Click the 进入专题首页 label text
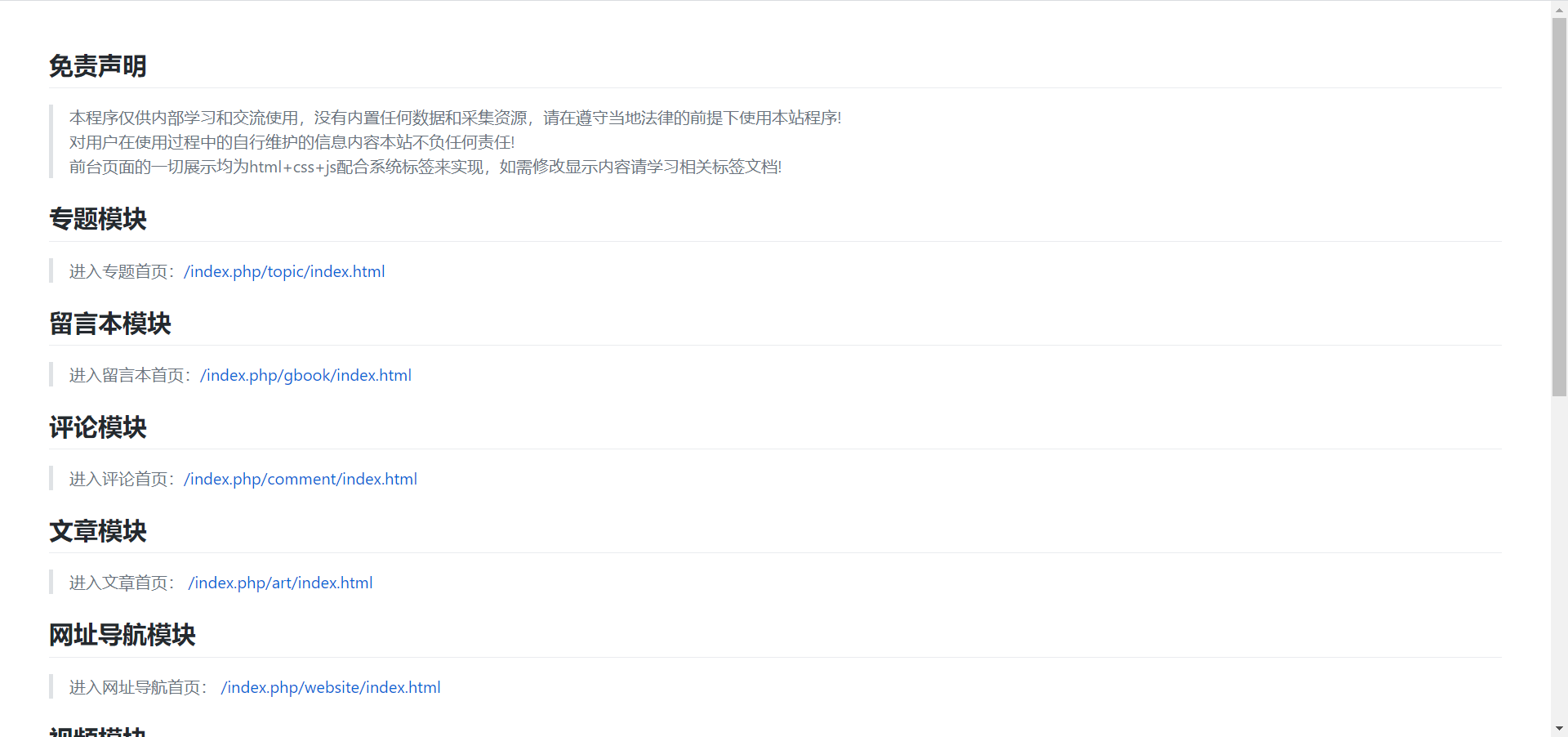The width and height of the screenshot is (1568, 737). 121,271
